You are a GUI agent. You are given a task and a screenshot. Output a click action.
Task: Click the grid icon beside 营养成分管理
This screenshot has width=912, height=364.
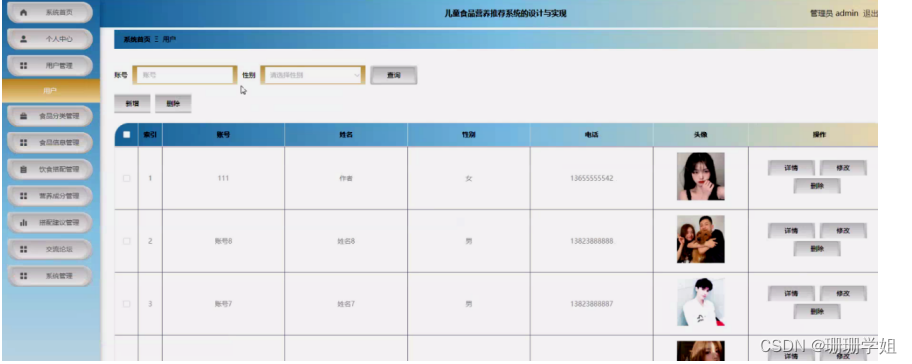[24, 196]
